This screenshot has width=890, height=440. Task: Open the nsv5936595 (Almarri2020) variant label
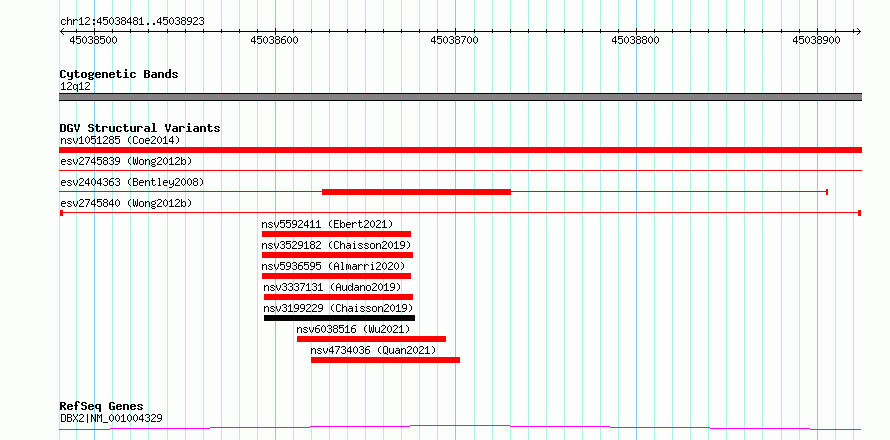click(x=334, y=266)
